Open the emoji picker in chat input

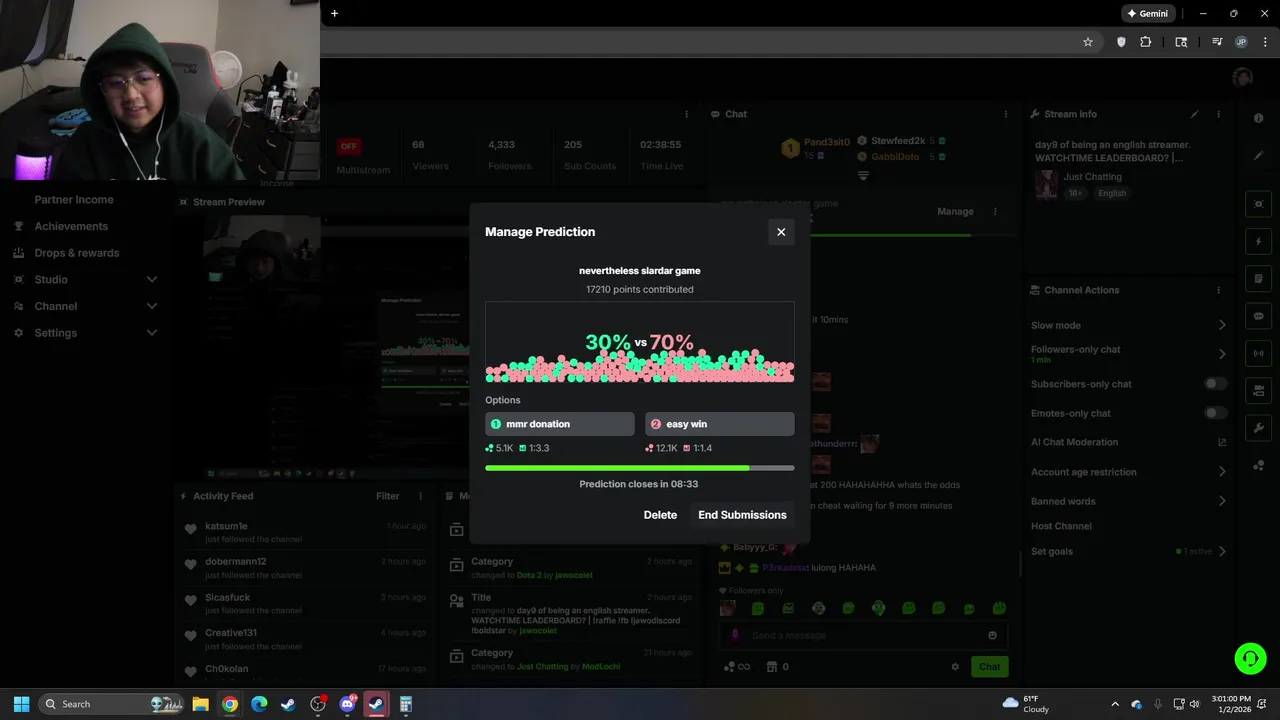992,635
